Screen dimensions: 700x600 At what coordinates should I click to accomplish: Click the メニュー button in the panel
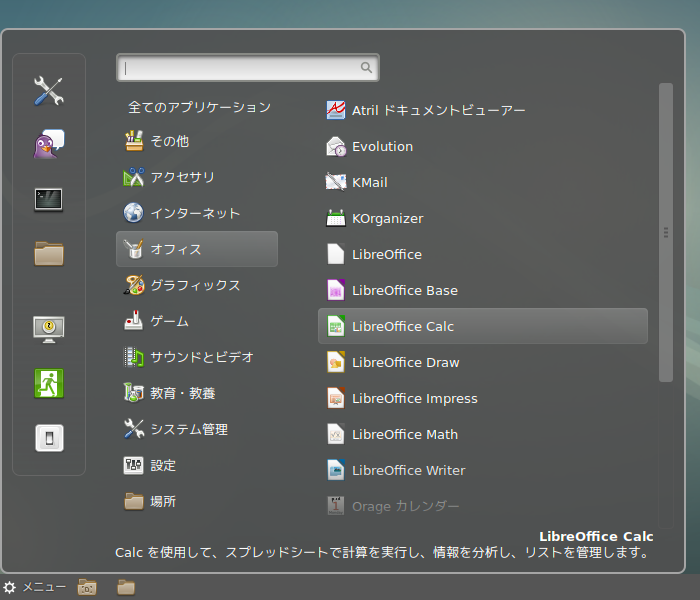click(x=35, y=587)
